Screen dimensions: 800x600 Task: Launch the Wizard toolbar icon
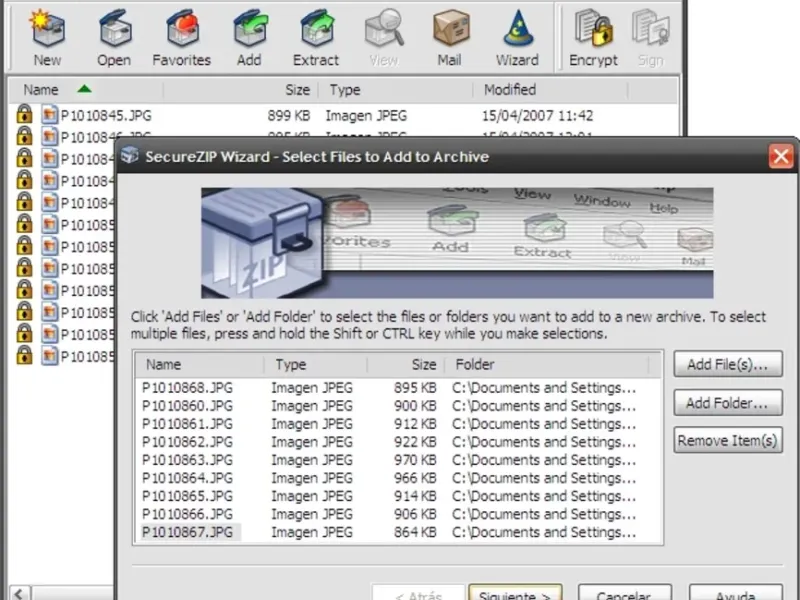point(517,38)
